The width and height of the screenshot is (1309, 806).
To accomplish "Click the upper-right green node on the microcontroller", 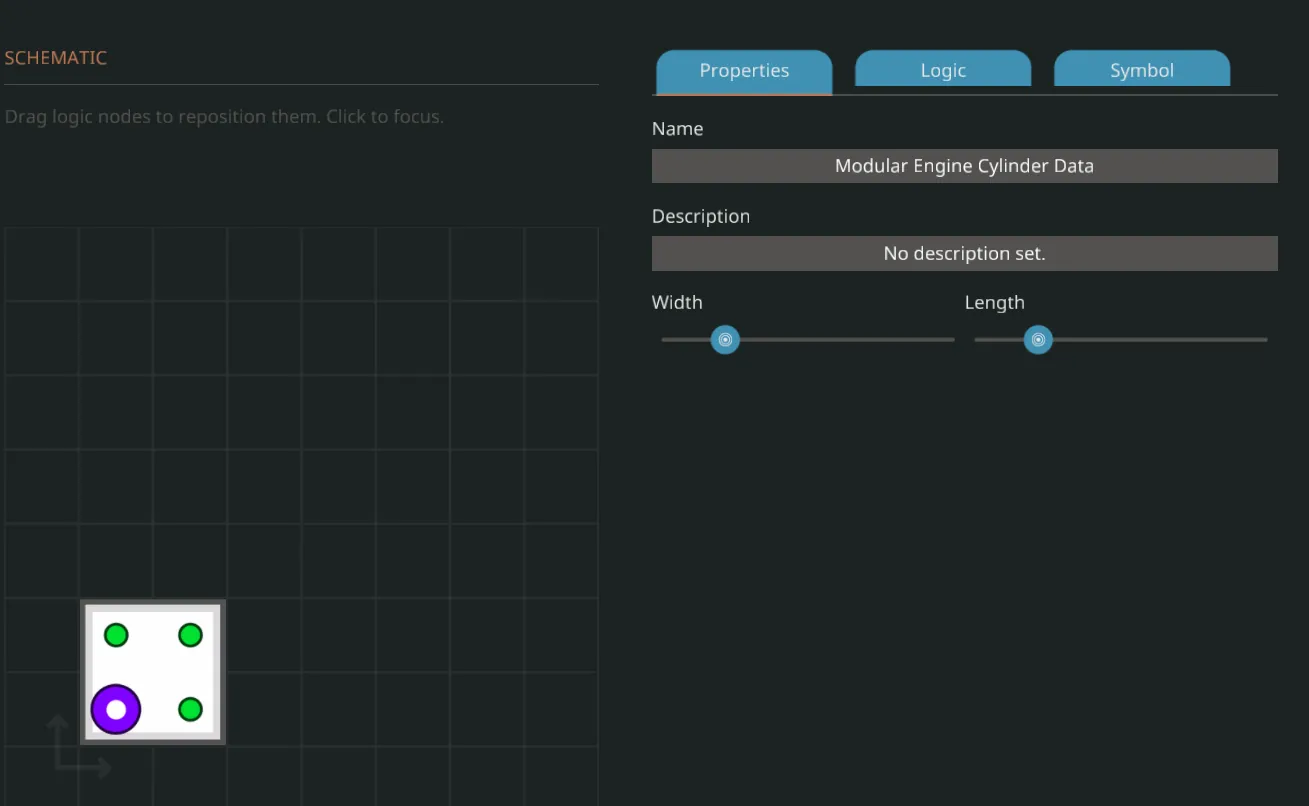I will (x=190, y=635).
